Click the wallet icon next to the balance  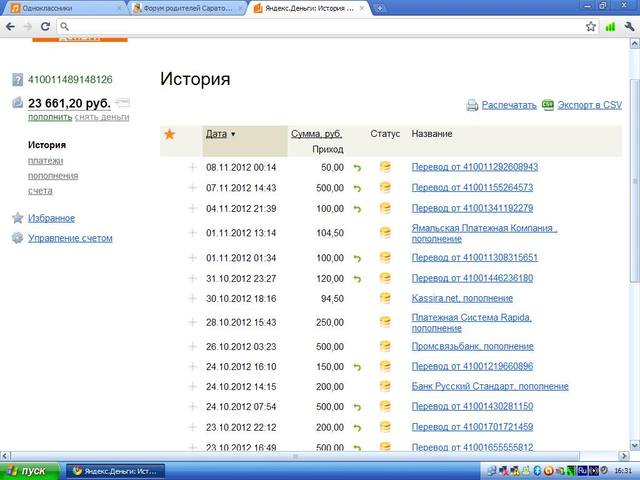(17, 102)
